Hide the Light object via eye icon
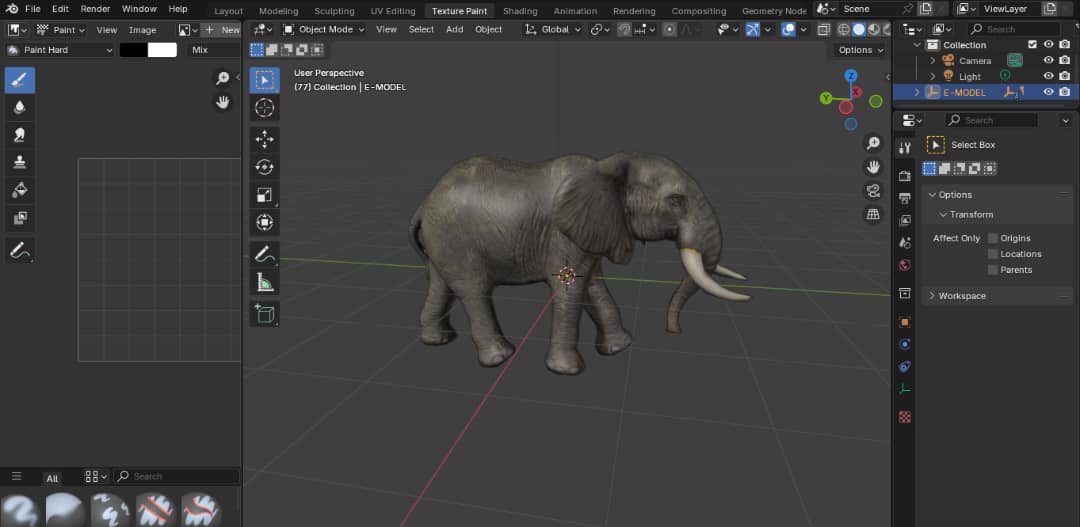Image resolution: width=1080 pixels, height=527 pixels. [x=1048, y=76]
